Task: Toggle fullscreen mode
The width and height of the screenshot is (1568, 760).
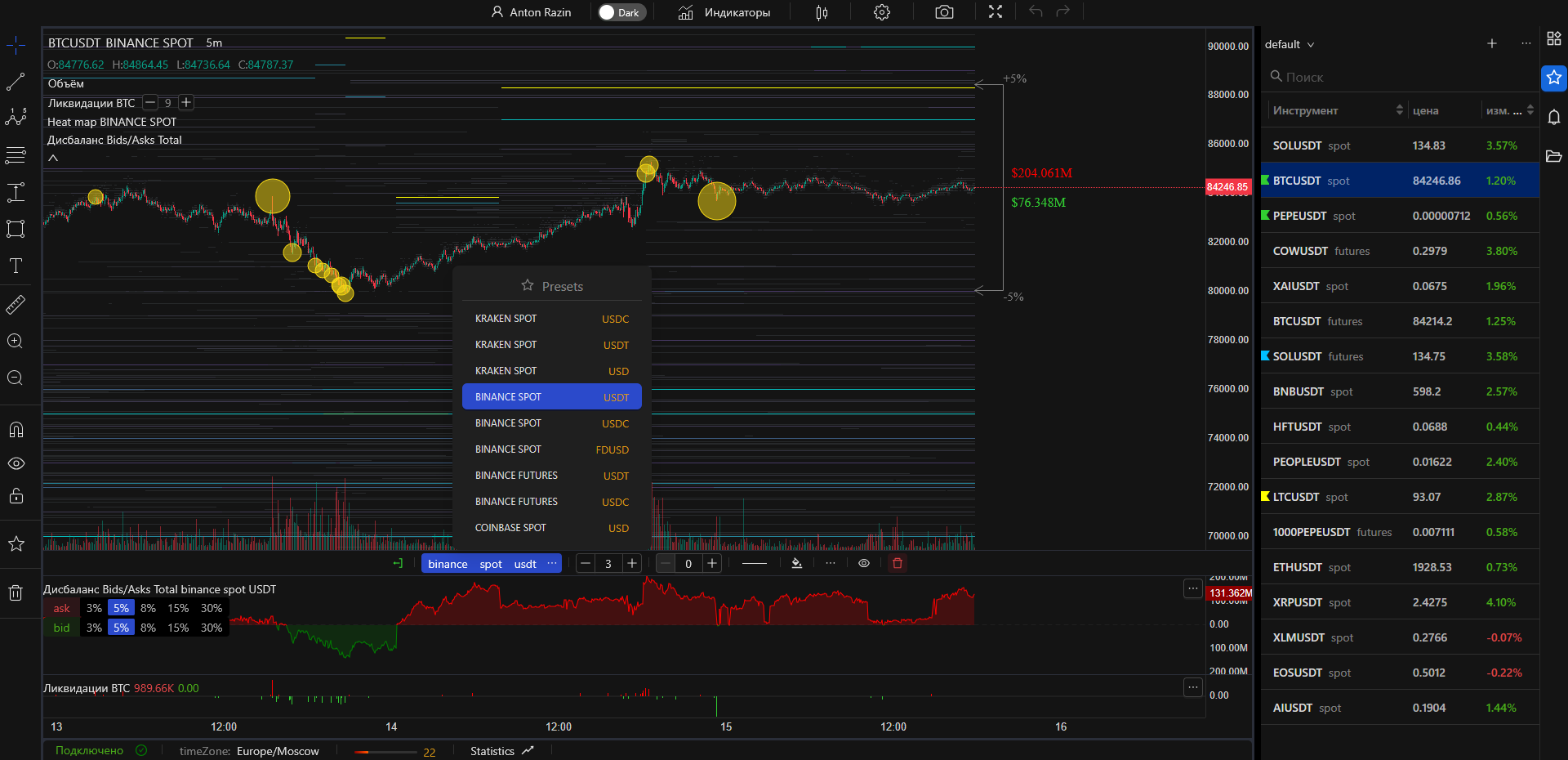Action: point(996,11)
